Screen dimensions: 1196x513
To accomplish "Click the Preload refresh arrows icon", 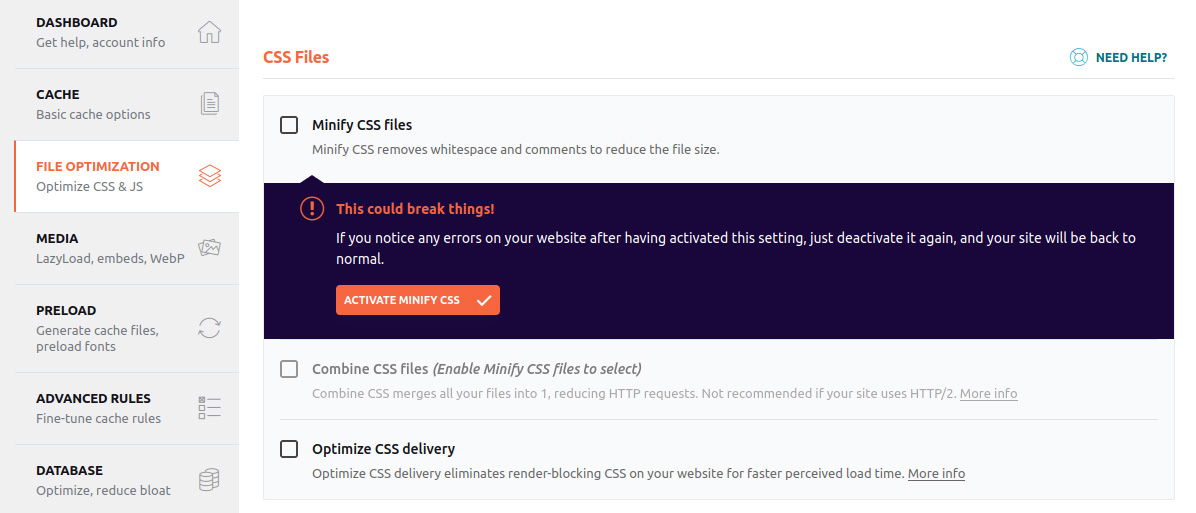I will click(209, 328).
